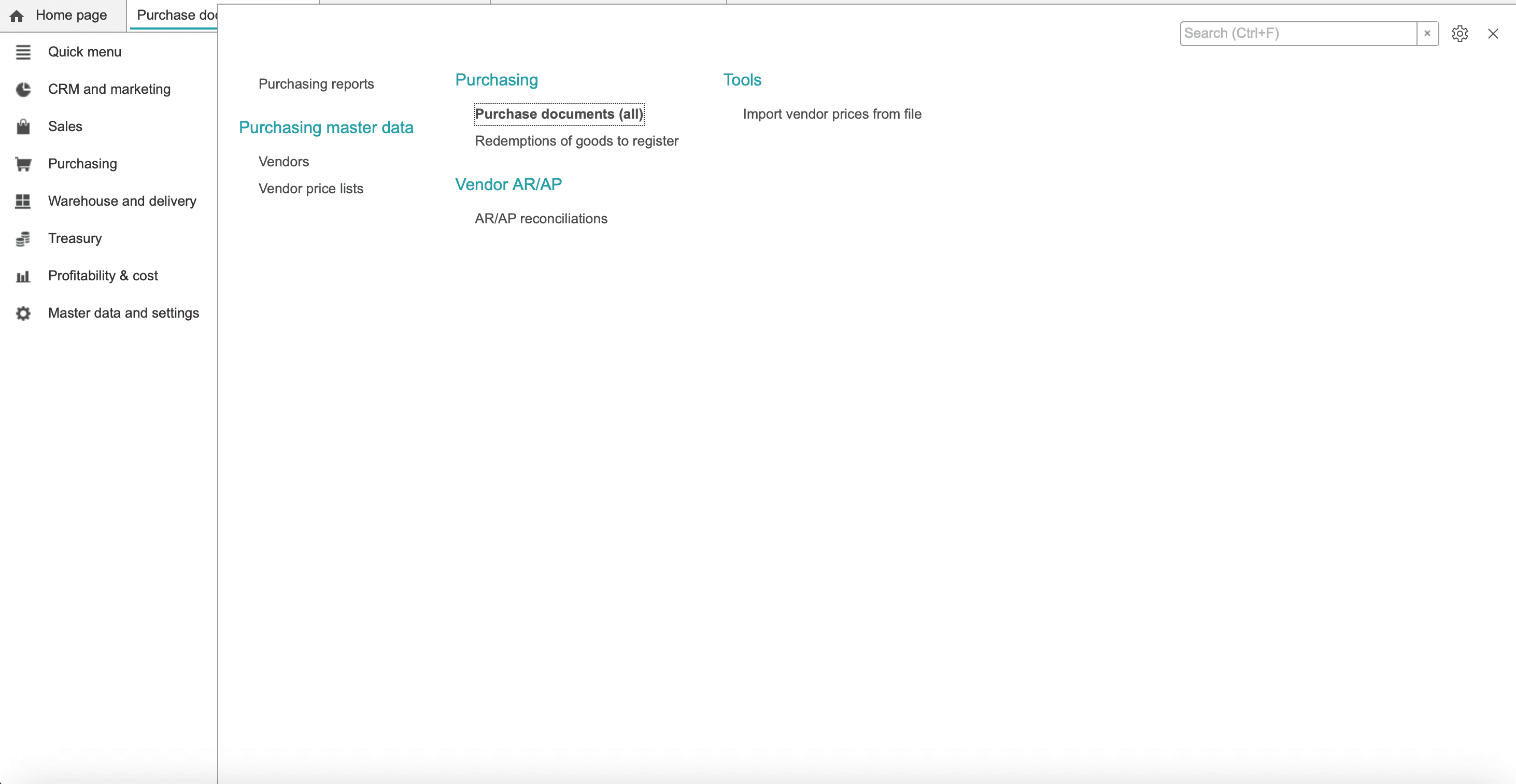Click the CRM and marketing pie icon
Viewport: 1516px width, 784px height.
pos(23,90)
